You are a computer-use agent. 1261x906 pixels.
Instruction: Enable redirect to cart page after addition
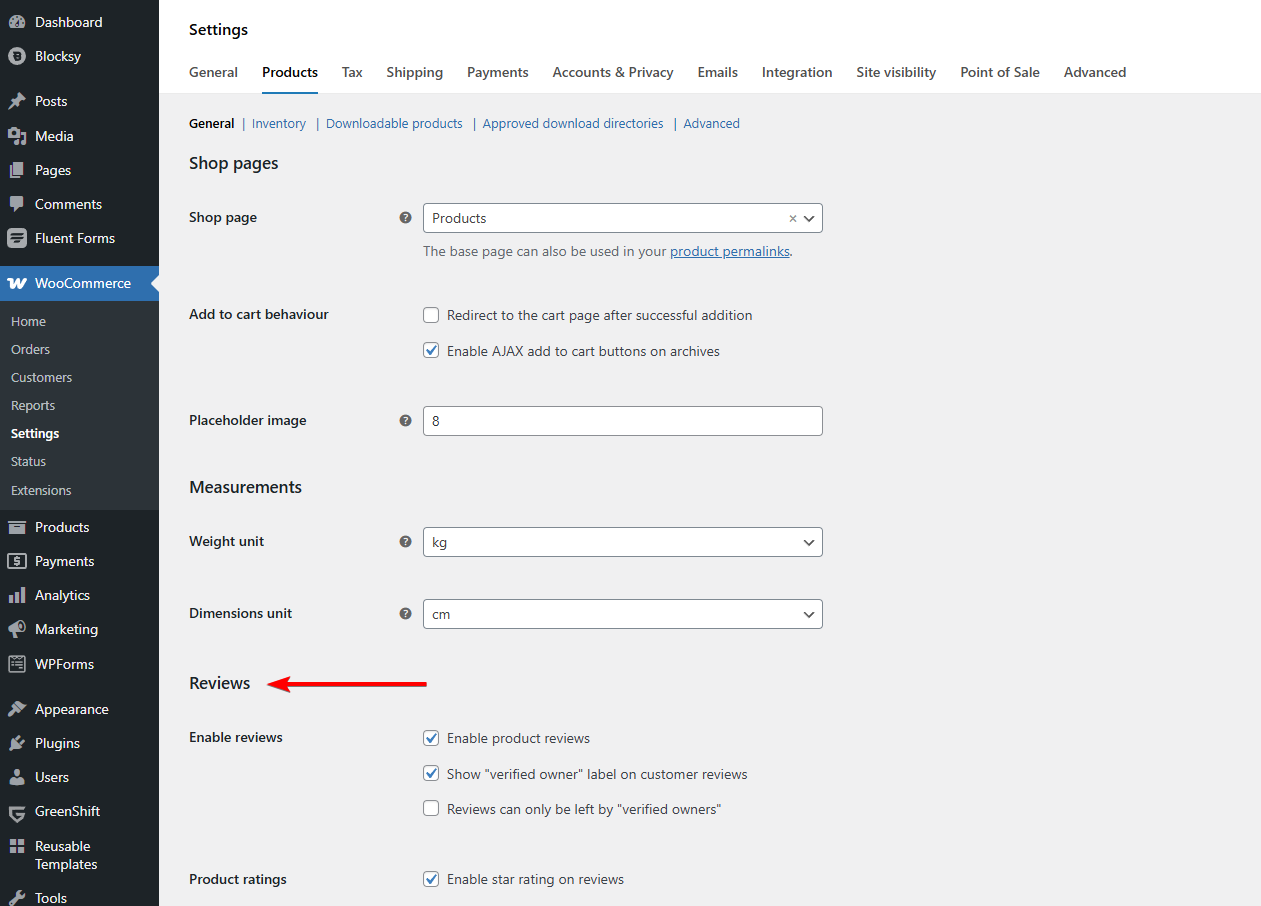[x=431, y=315]
